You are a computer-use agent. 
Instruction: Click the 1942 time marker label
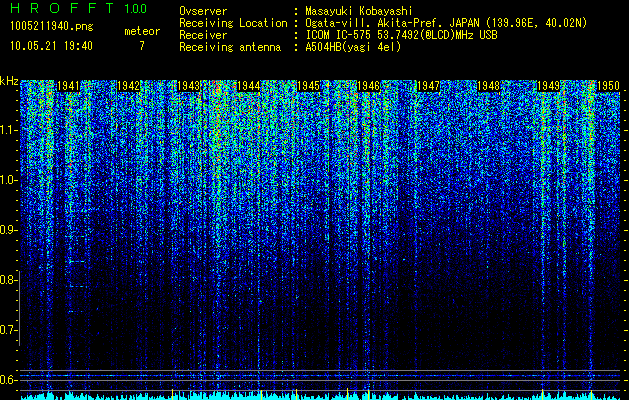(128, 86)
